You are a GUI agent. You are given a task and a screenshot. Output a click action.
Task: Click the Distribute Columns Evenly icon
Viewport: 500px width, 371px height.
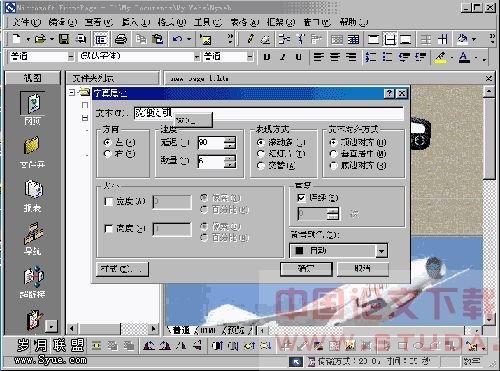[x=443, y=39]
